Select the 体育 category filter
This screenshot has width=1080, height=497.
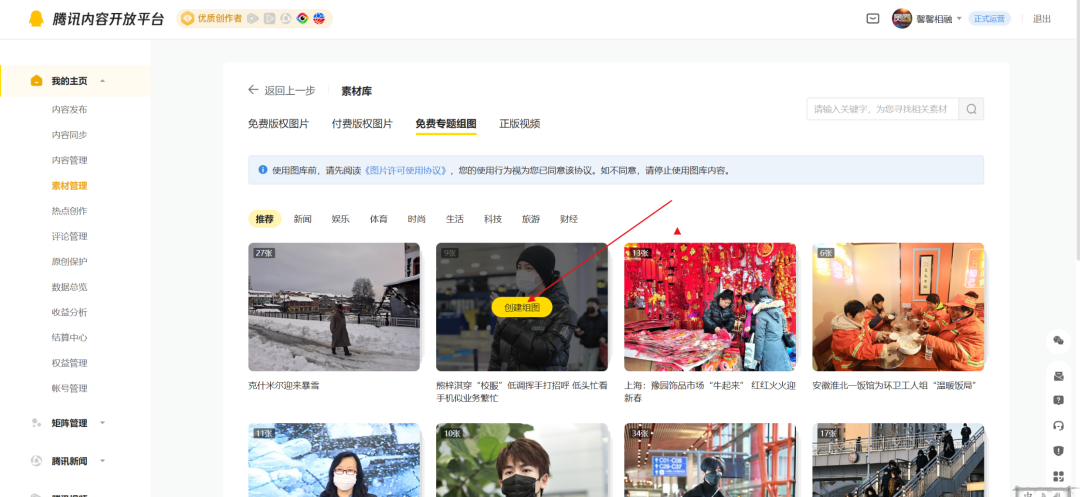click(x=378, y=219)
